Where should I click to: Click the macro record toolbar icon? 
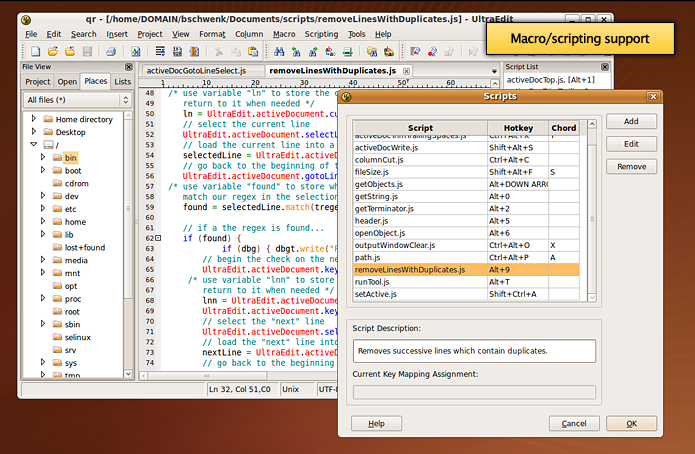click(415, 52)
